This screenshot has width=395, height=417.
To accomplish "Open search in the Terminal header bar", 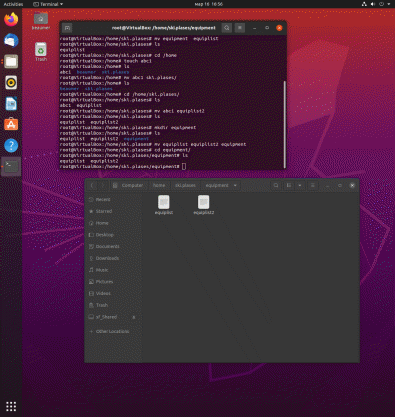I will click(227, 28).
